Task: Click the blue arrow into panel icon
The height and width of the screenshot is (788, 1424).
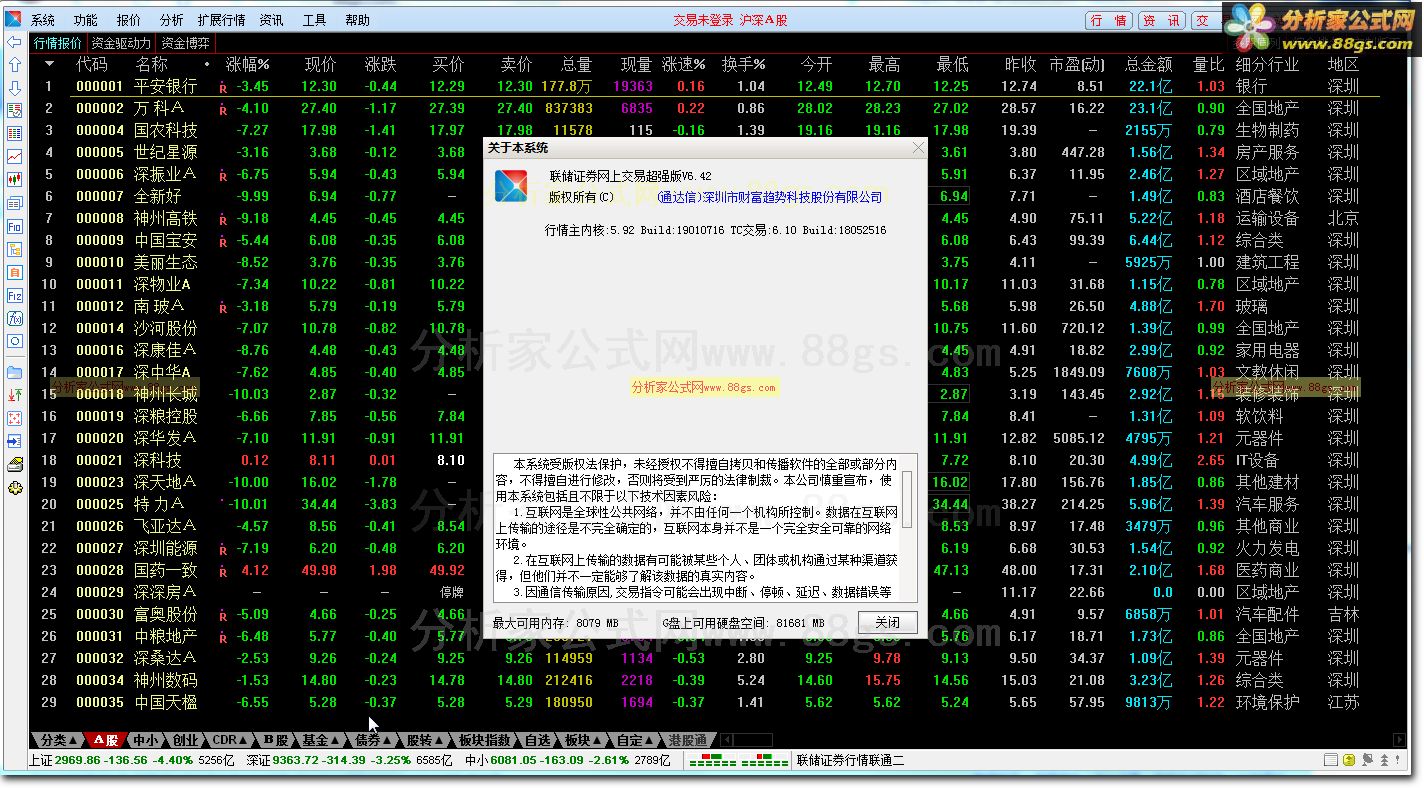Action: pyautogui.click(x=14, y=441)
